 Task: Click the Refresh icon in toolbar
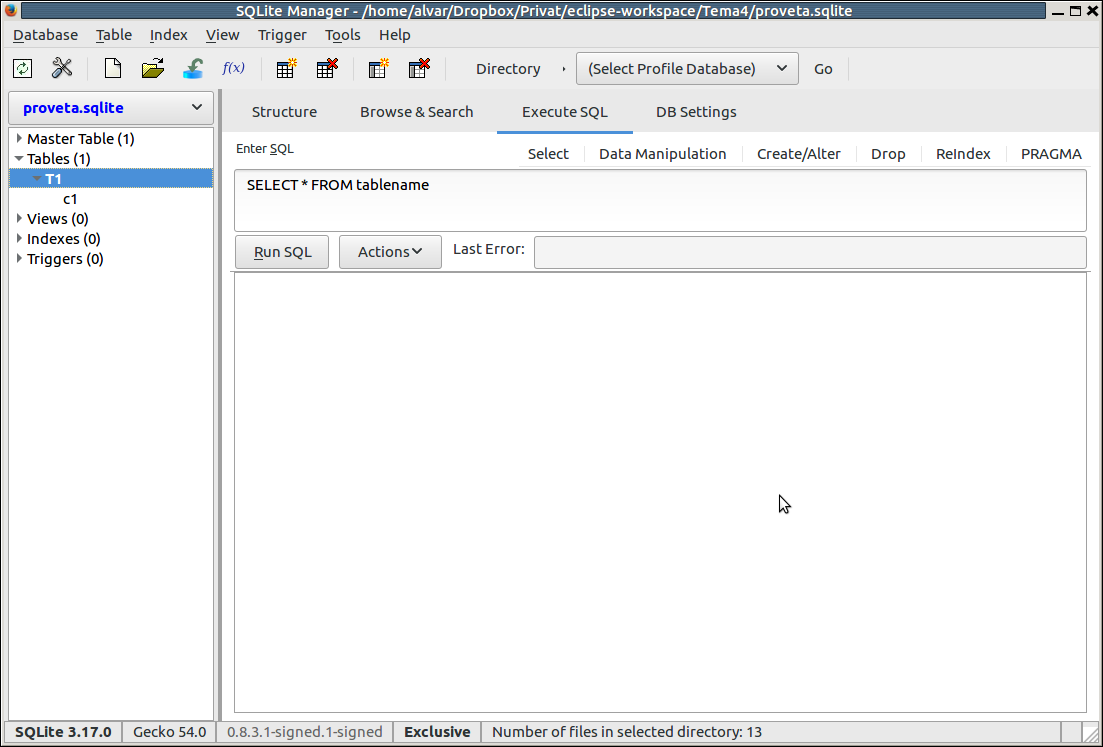pos(22,69)
